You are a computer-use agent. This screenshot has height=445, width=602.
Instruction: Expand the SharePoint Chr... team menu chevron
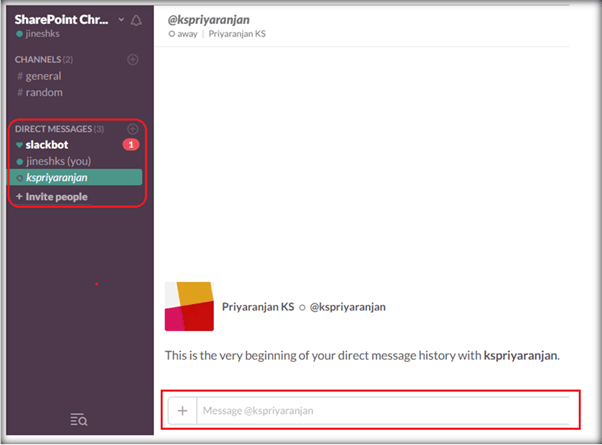(x=121, y=19)
